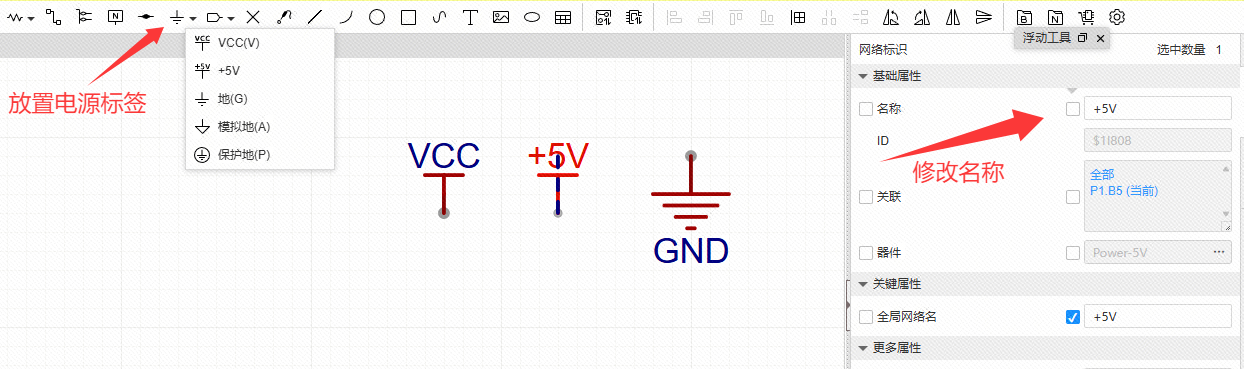Check the 名称 property checkbox
The image size is (1244, 369).
[866, 108]
